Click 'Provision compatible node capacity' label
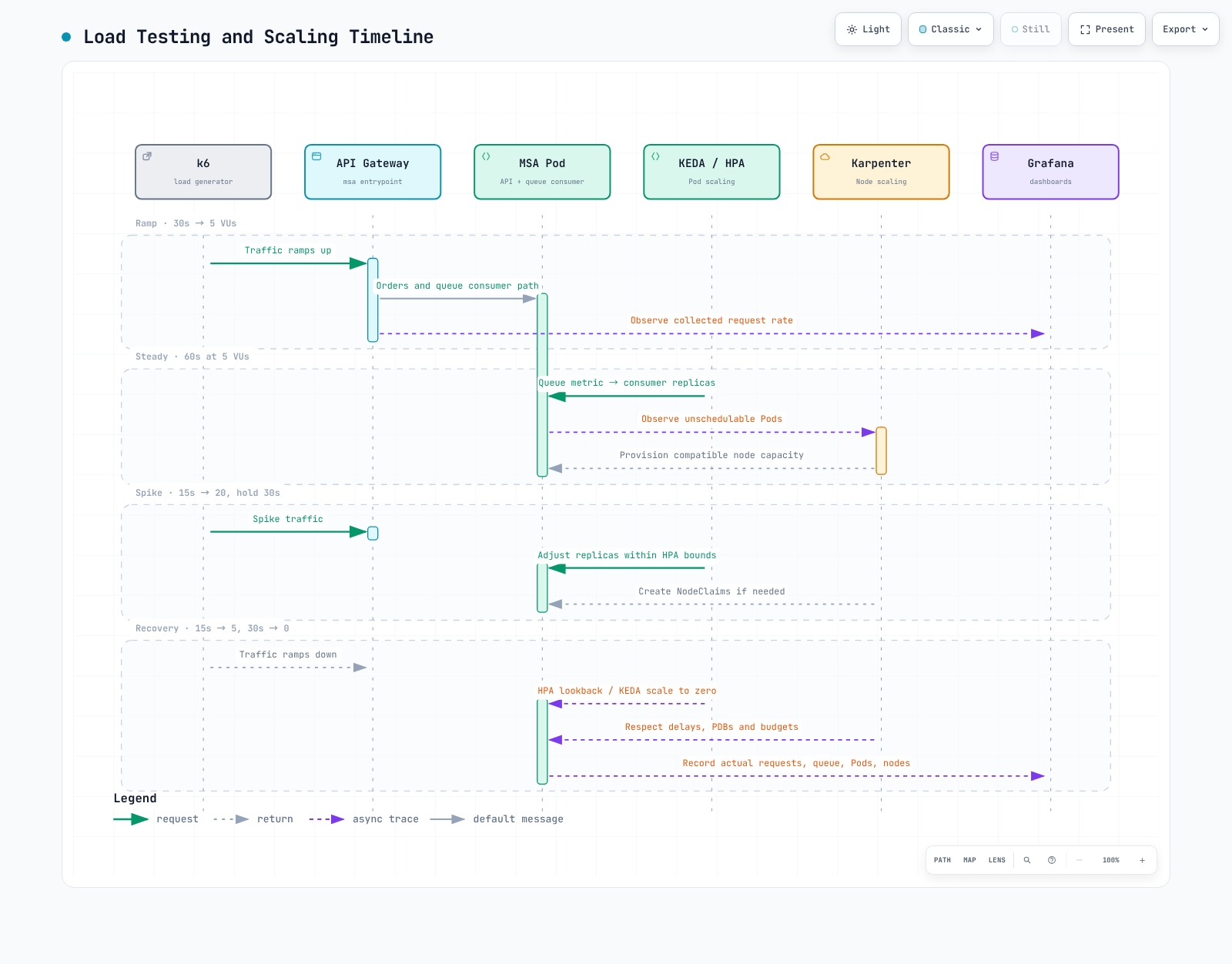 [x=711, y=455]
